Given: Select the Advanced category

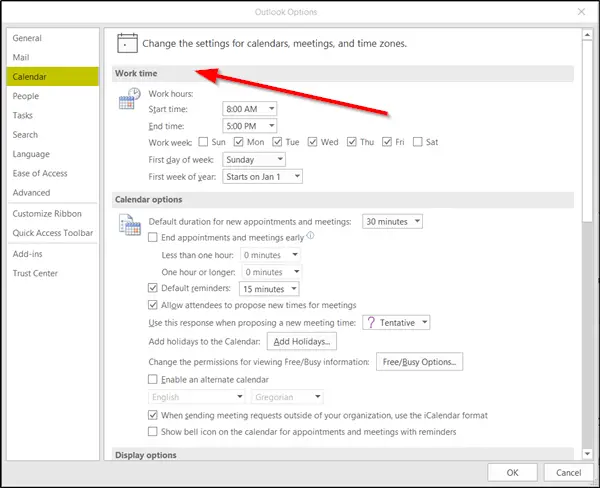Looking at the screenshot, I should (x=52, y=193).
